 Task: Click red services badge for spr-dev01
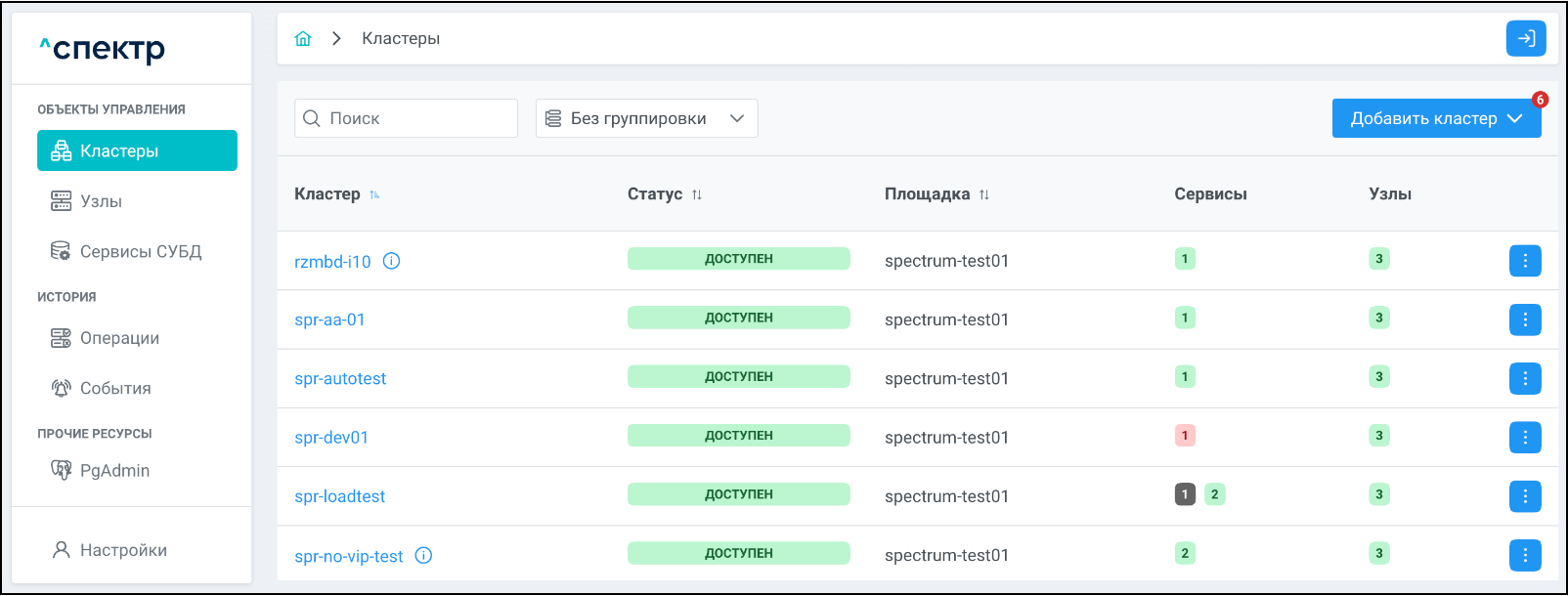(1185, 436)
